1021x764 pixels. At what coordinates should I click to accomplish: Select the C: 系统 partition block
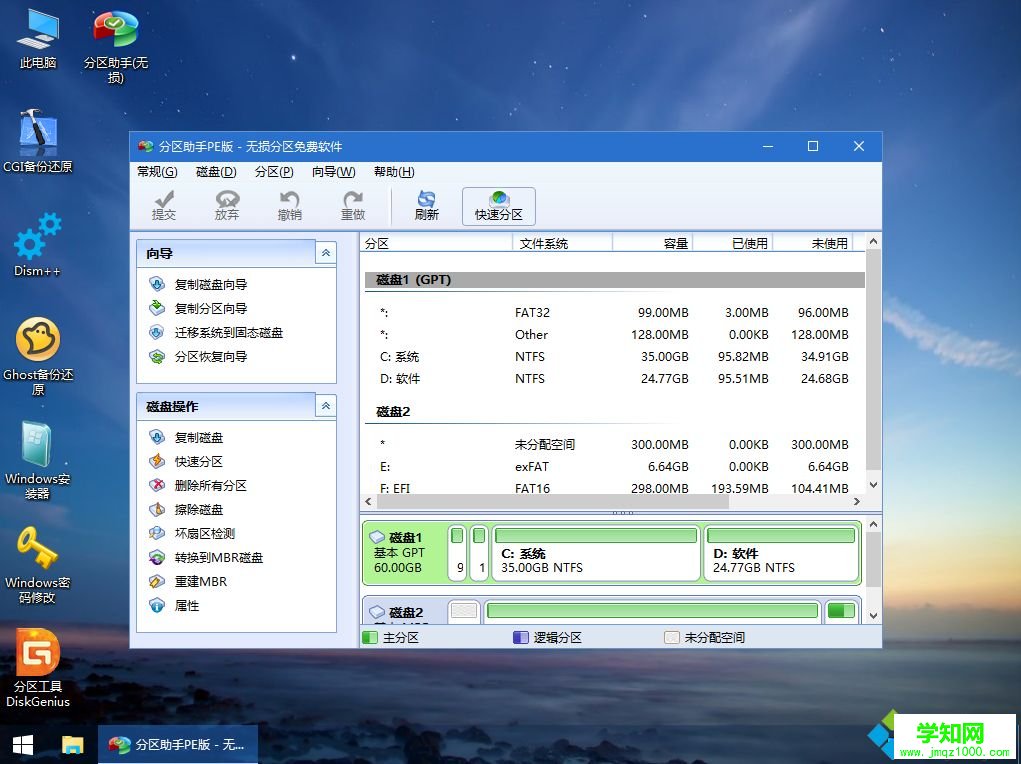click(595, 552)
